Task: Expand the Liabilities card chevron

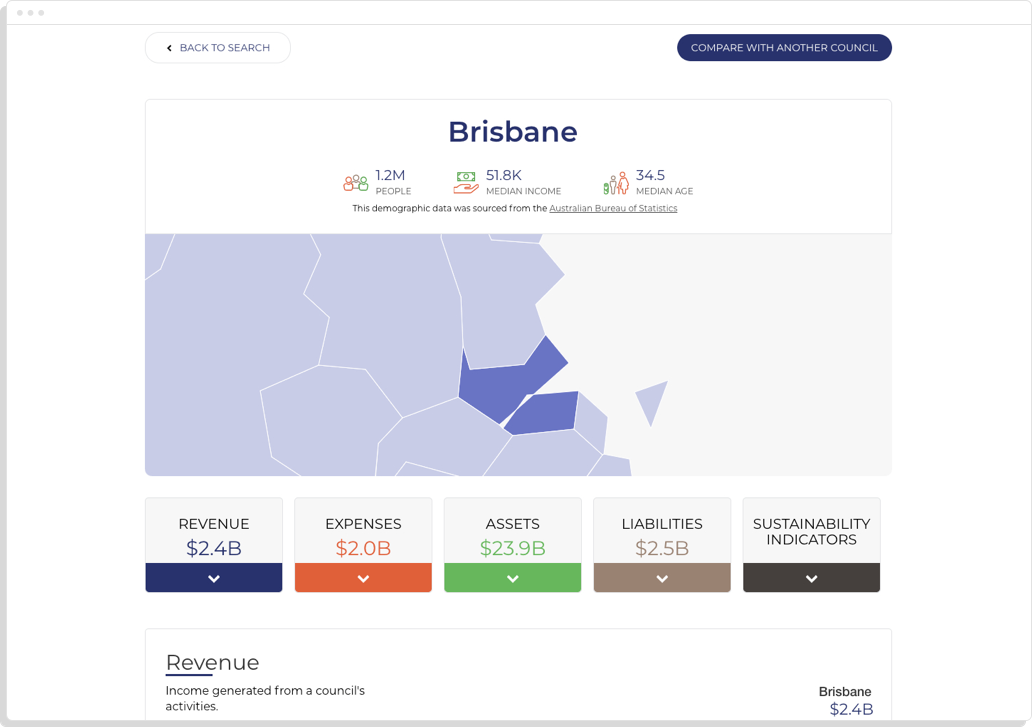Action: (661, 577)
